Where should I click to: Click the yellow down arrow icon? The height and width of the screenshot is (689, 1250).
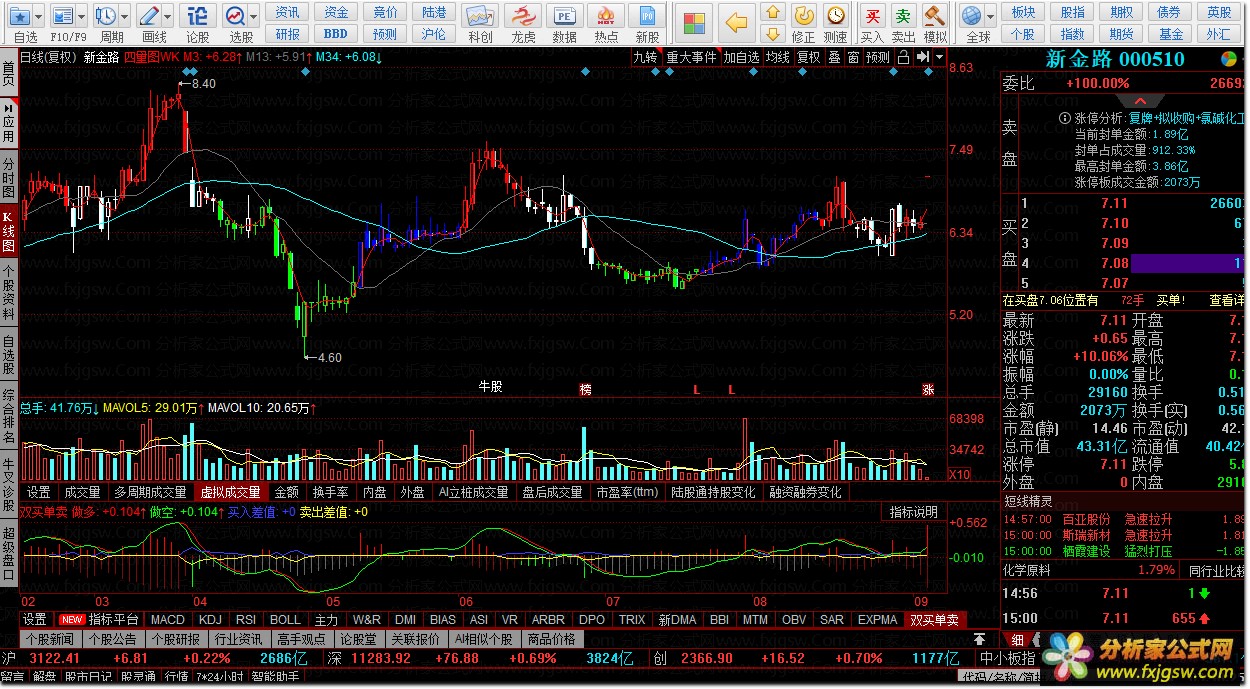pyautogui.click(x=772, y=34)
